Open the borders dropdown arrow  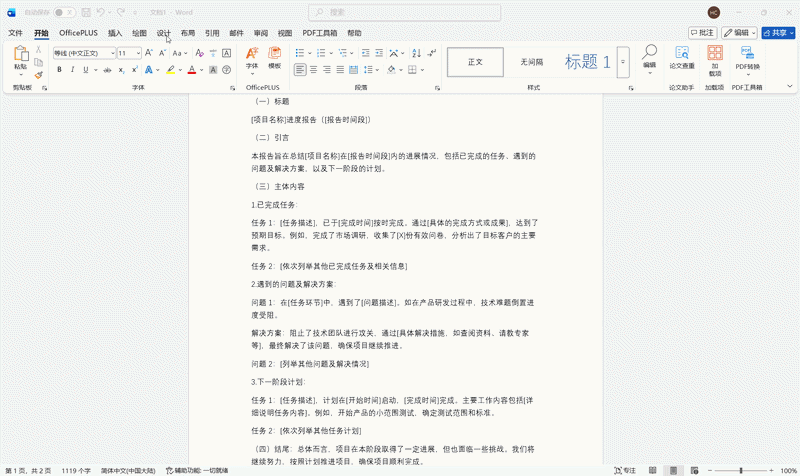422,70
